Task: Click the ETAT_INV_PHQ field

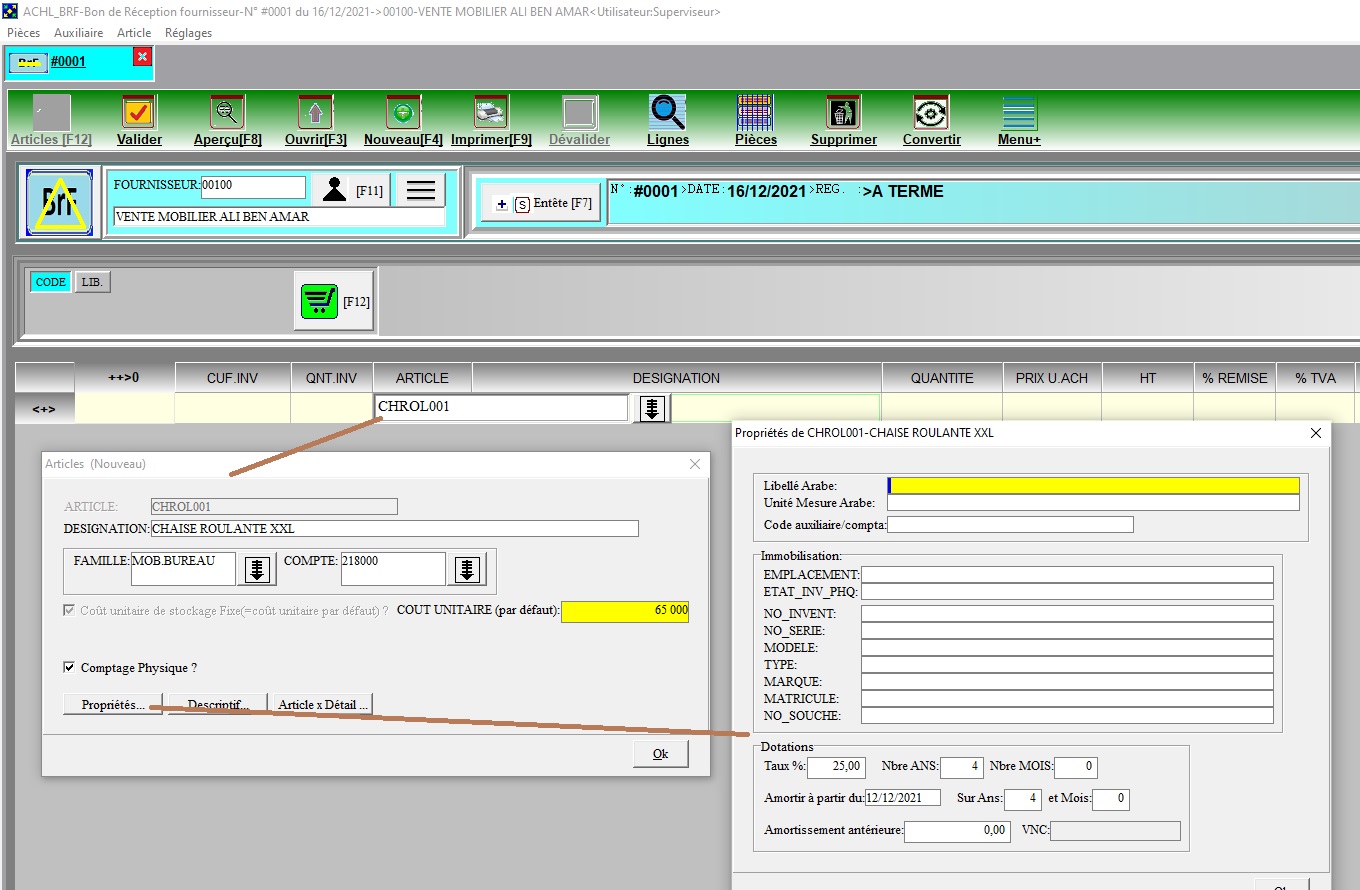Action: click(x=1067, y=592)
